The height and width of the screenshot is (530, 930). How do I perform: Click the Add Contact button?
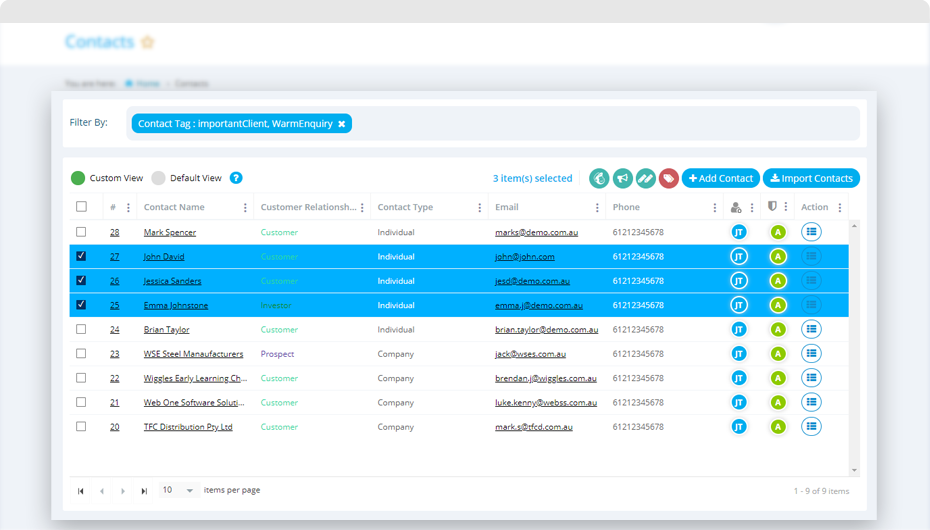click(721, 178)
